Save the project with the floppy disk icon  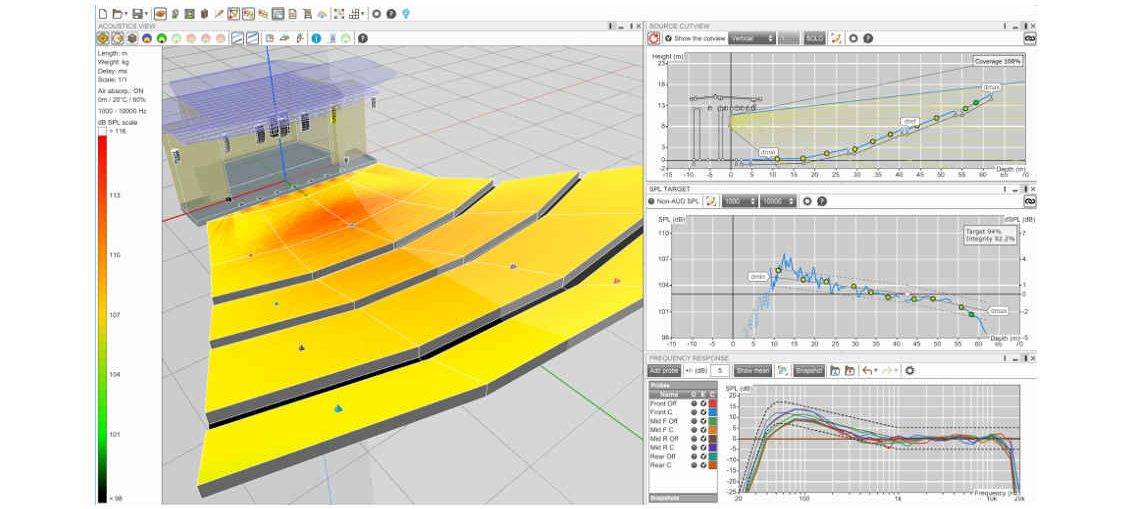tap(137, 14)
